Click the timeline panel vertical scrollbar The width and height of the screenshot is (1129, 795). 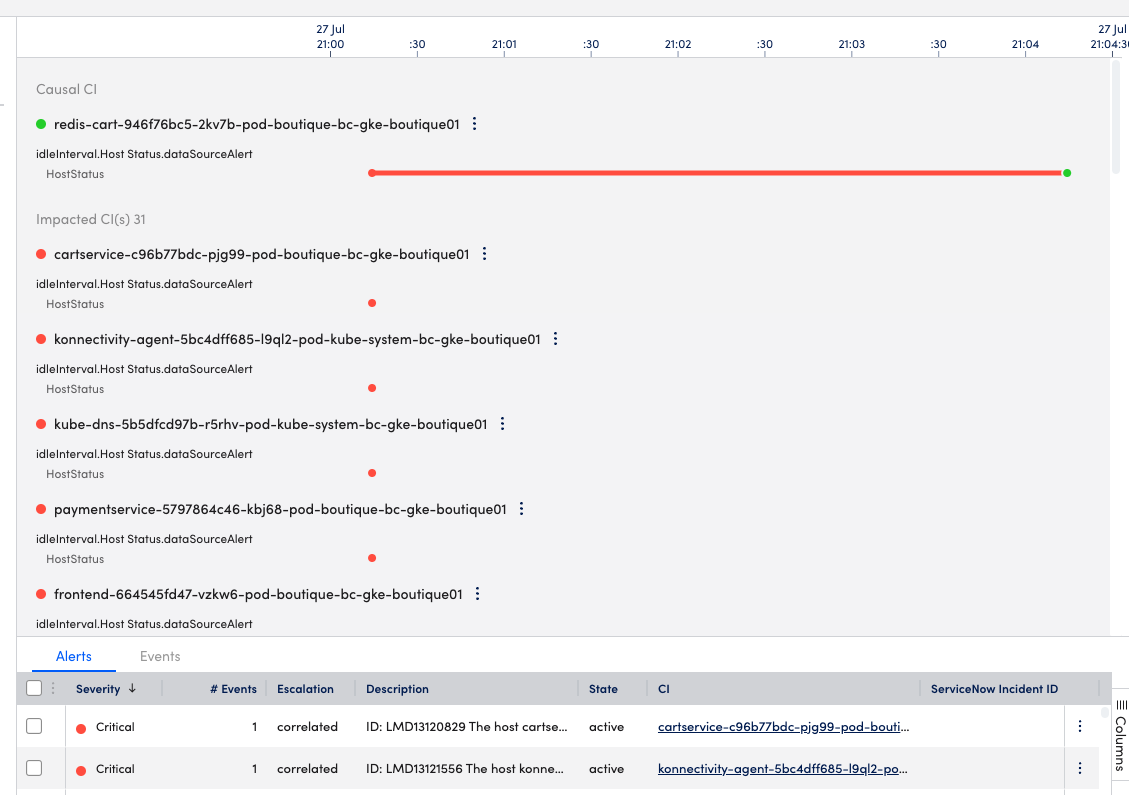click(x=1116, y=117)
